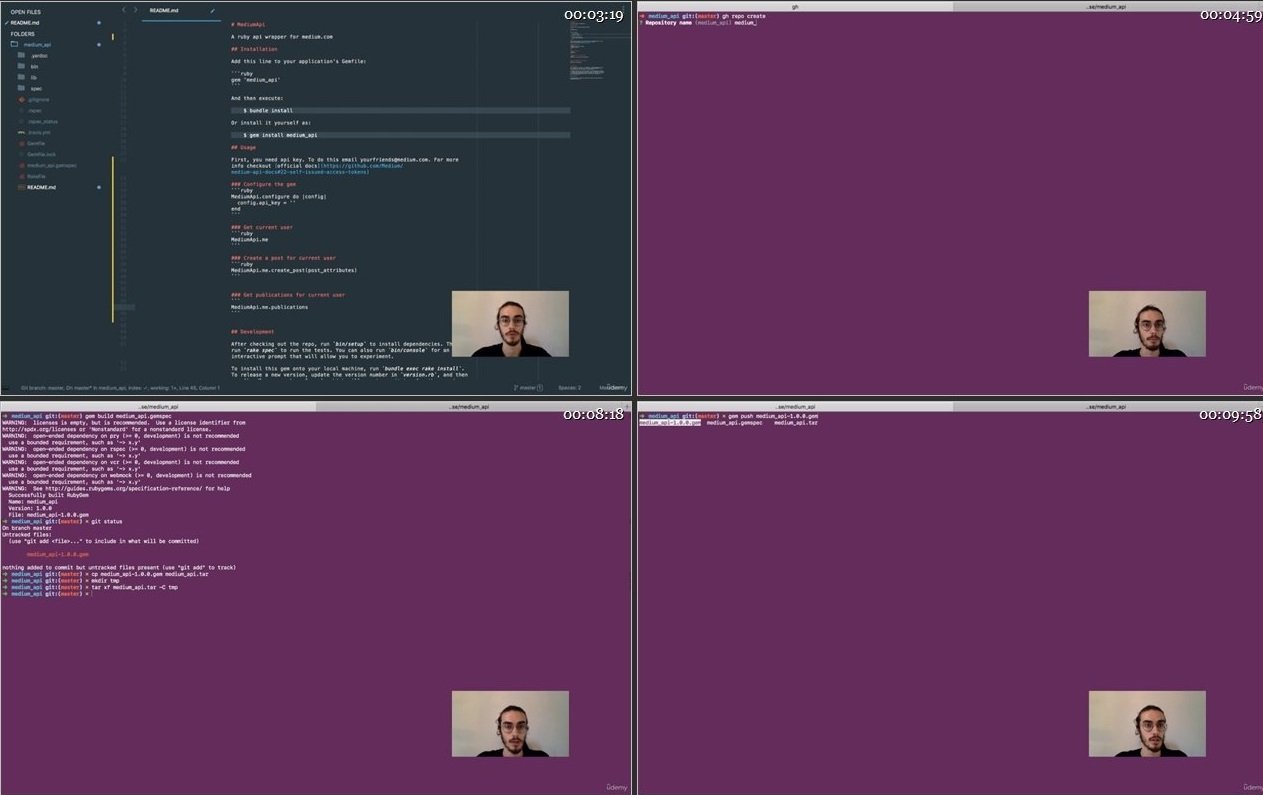Click editor back navigation arrow

click(123, 10)
